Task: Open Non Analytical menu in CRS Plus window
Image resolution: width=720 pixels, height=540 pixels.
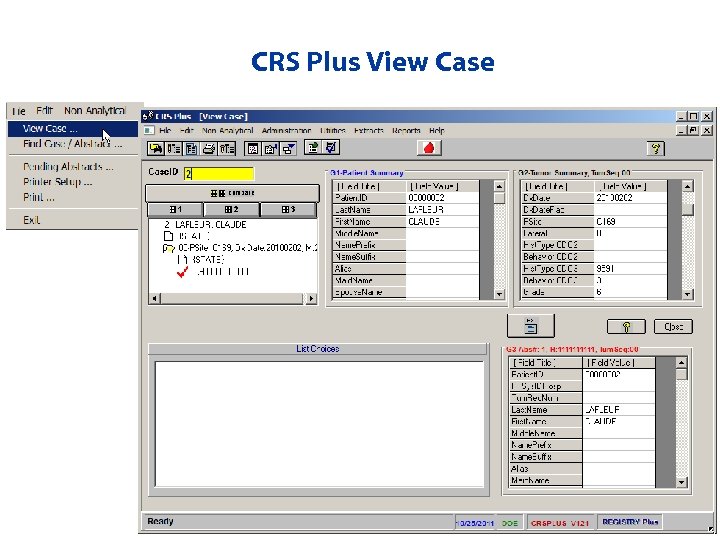Action: pyautogui.click(x=227, y=130)
